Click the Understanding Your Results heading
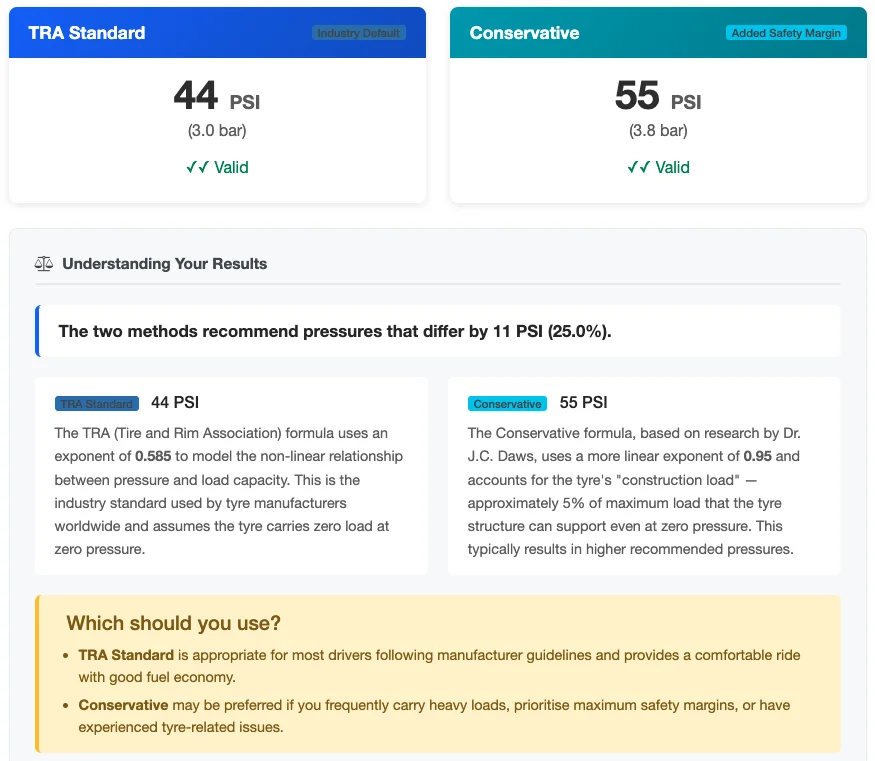The height and width of the screenshot is (761, 875). click(x=164, y=264)
